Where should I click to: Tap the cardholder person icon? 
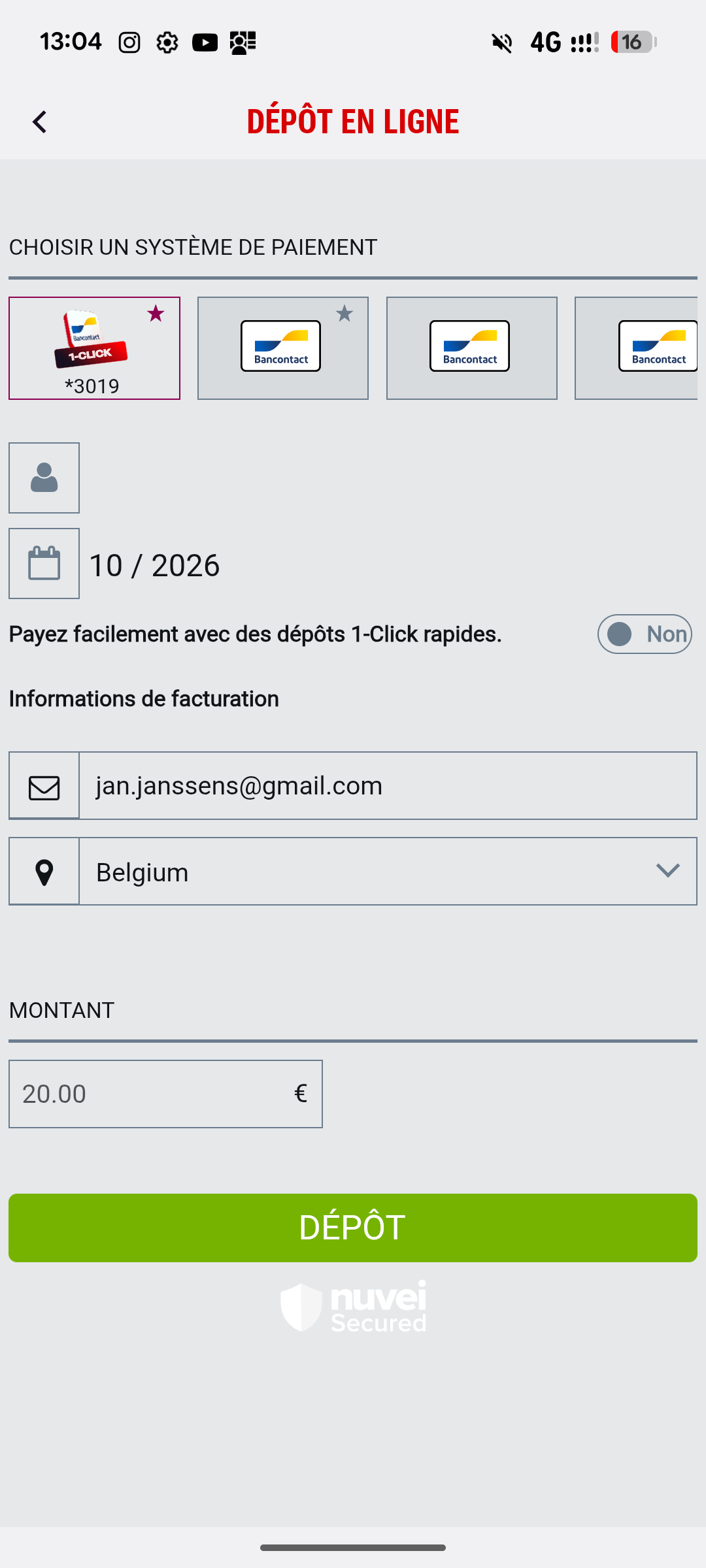[x=44, y=478]
